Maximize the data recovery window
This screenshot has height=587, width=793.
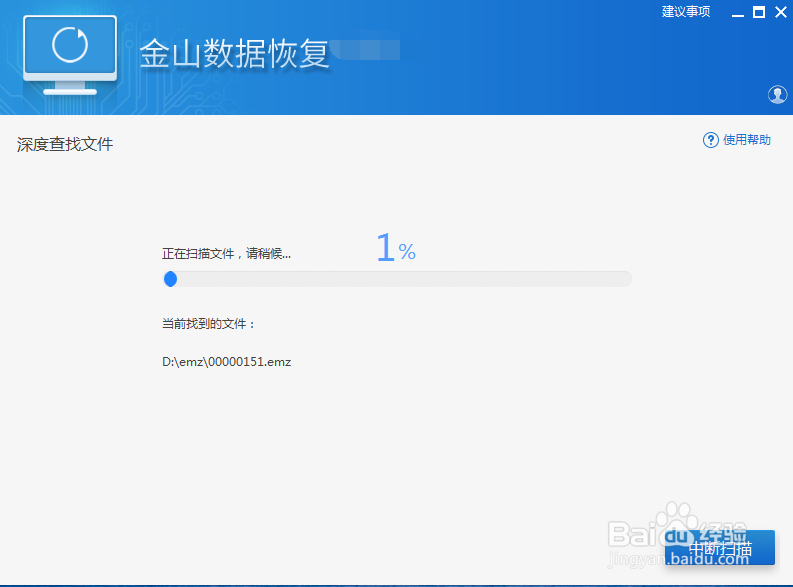[x=759, y=12]
